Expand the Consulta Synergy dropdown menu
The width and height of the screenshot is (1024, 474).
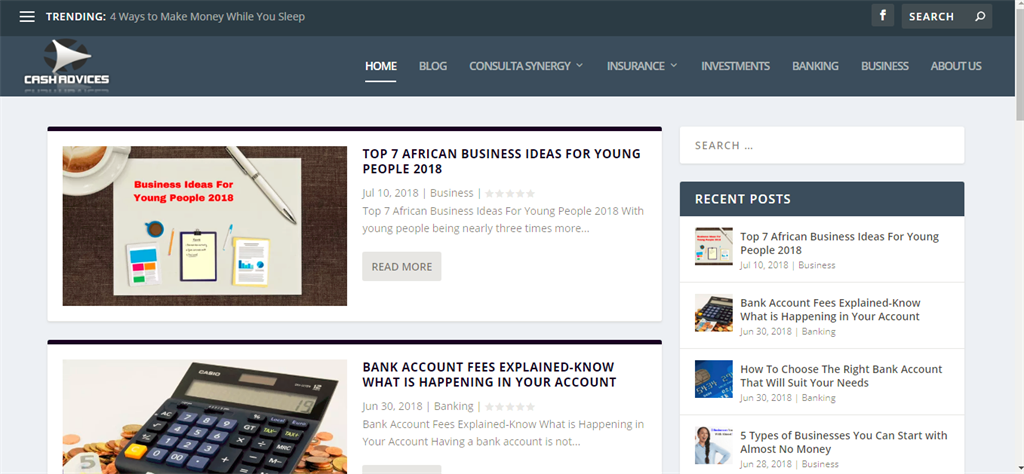click(x=526, y=66)
